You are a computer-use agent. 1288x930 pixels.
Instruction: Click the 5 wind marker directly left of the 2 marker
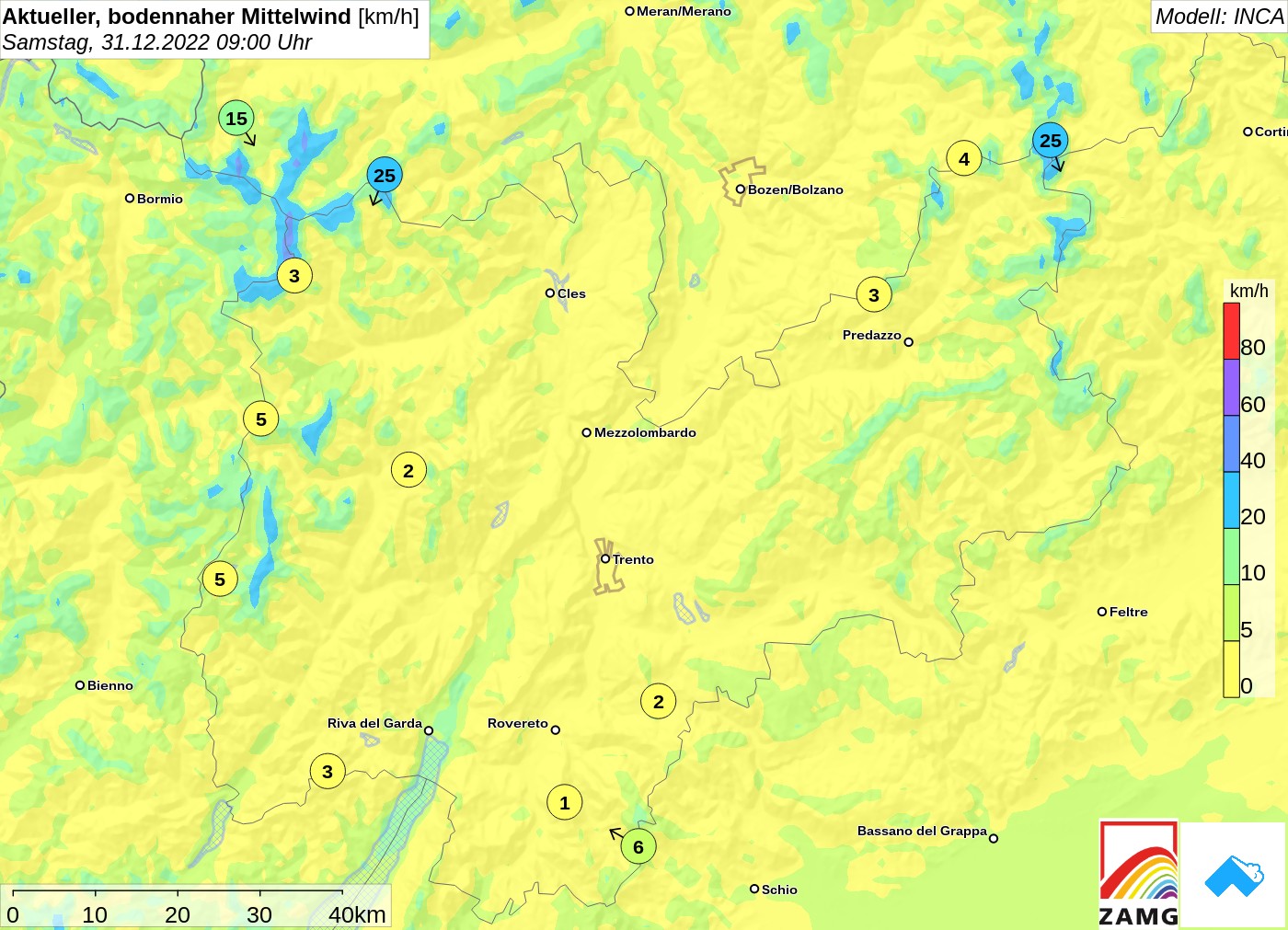261,419
